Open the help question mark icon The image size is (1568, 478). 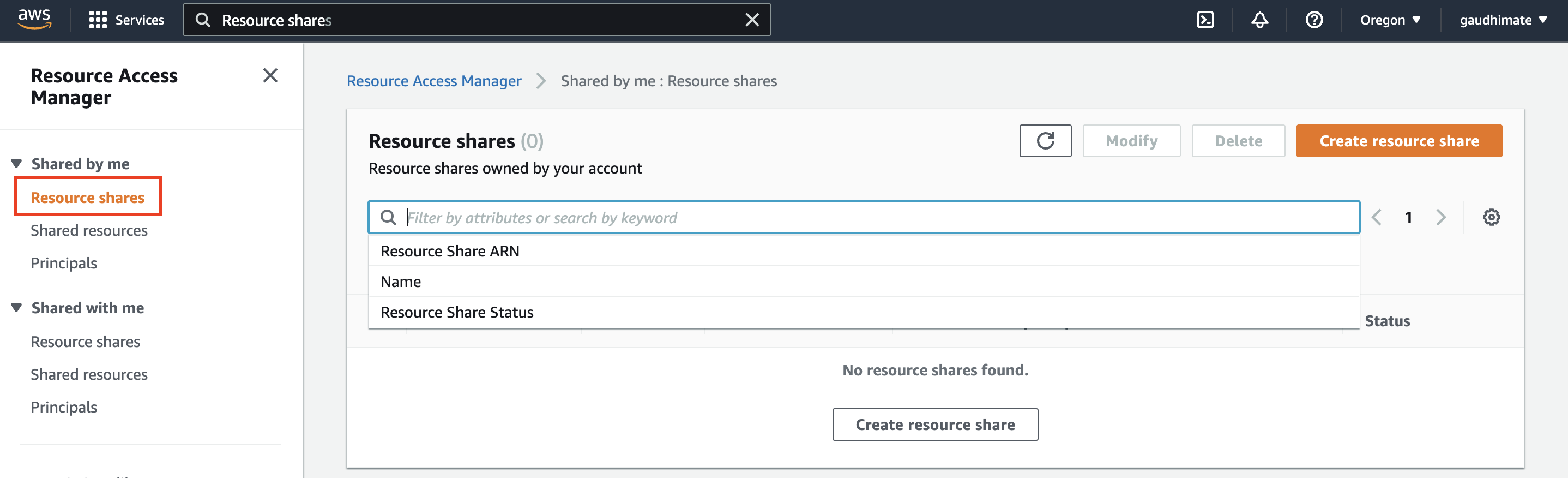(x=1314, y=20)
